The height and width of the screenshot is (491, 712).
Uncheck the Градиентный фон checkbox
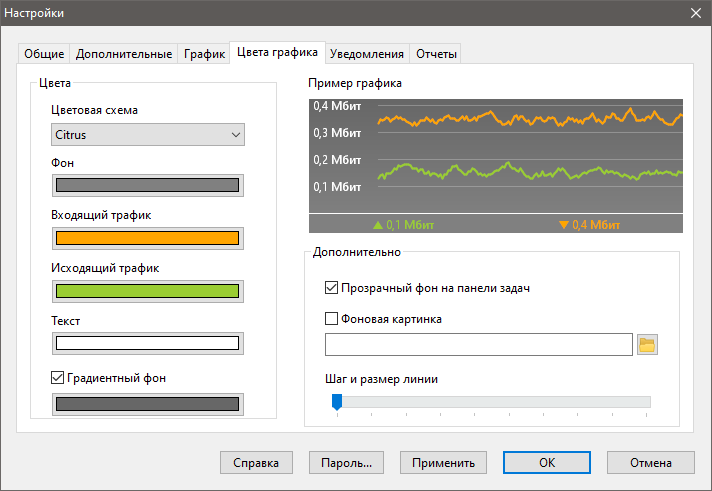57,378
